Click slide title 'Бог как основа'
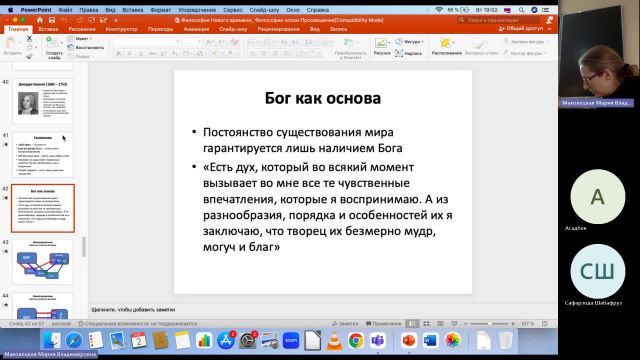640x360 pixels. [x=323, y=98]
